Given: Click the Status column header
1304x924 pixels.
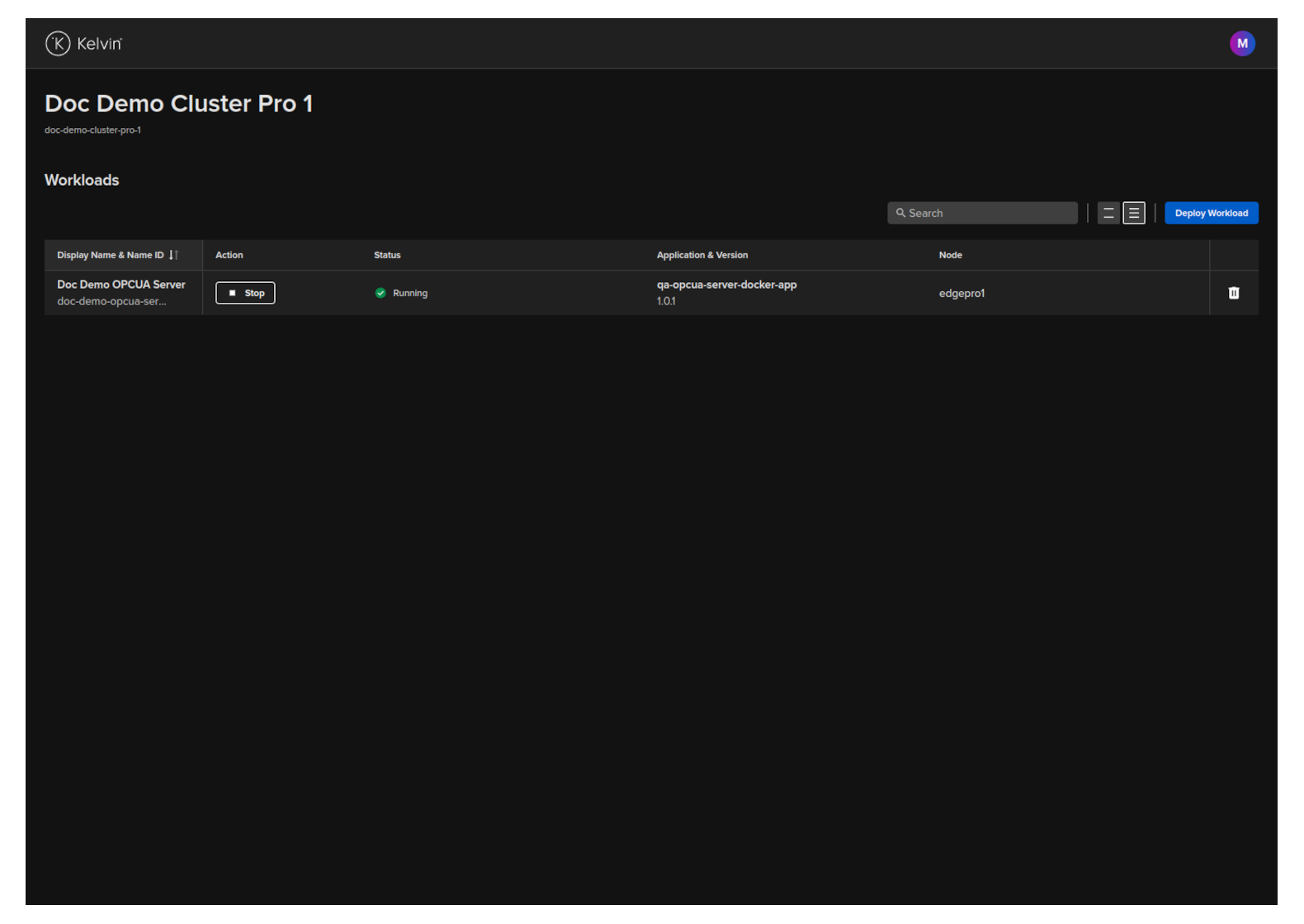Looking at the screenshot, I should (x=387, y=255).
